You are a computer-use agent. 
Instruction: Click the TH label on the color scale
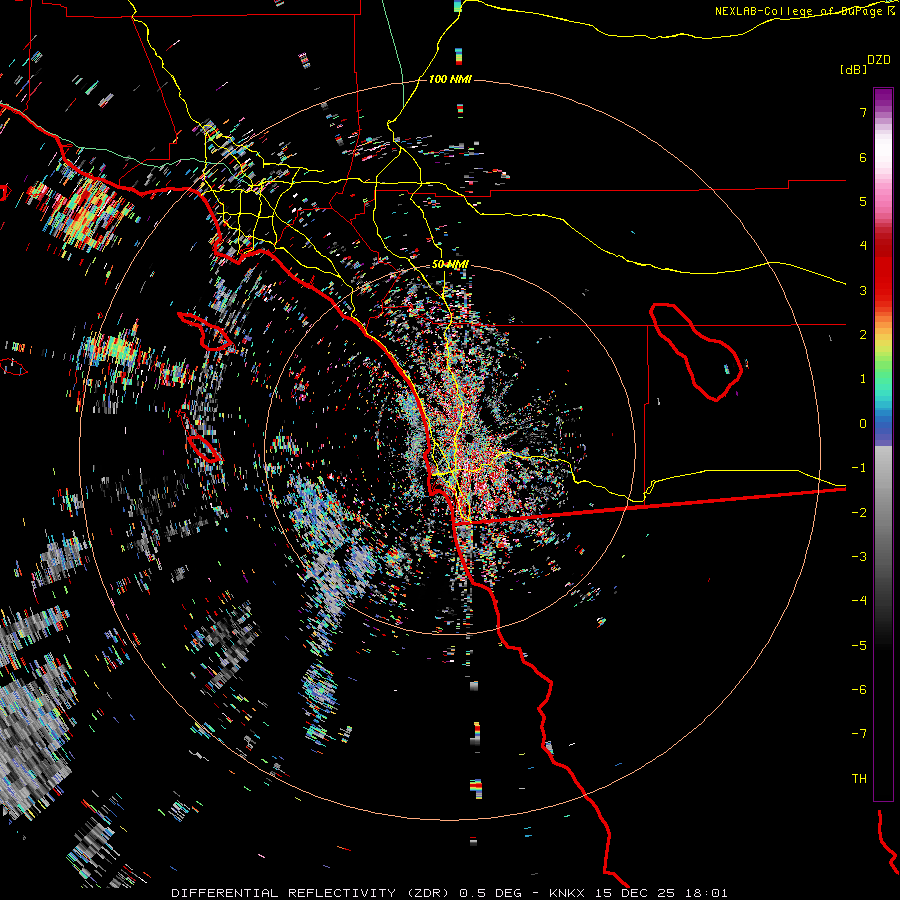pyautogui.click(x=859, y=779)
